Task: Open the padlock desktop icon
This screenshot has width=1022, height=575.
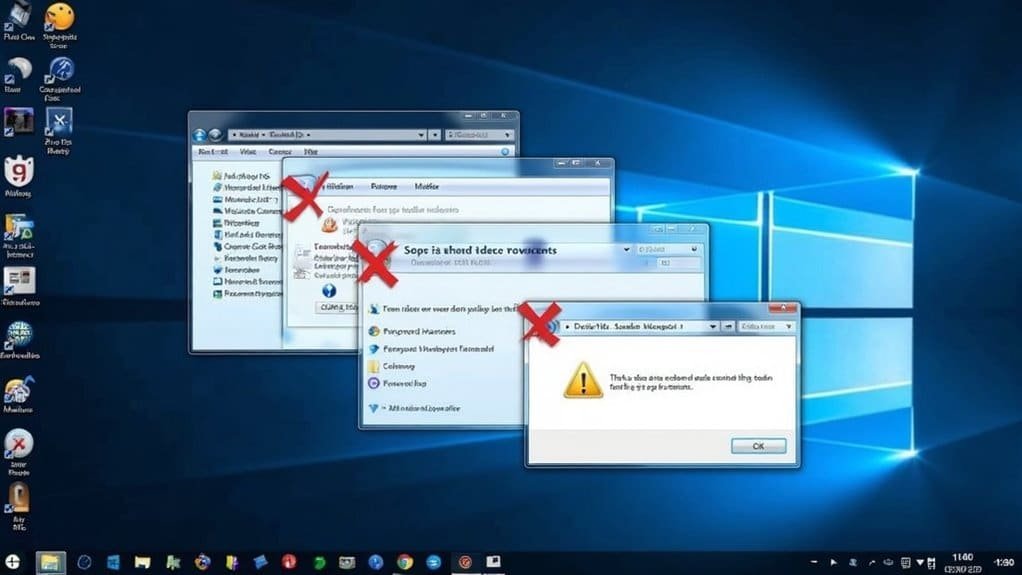Action: coord(18,497)
